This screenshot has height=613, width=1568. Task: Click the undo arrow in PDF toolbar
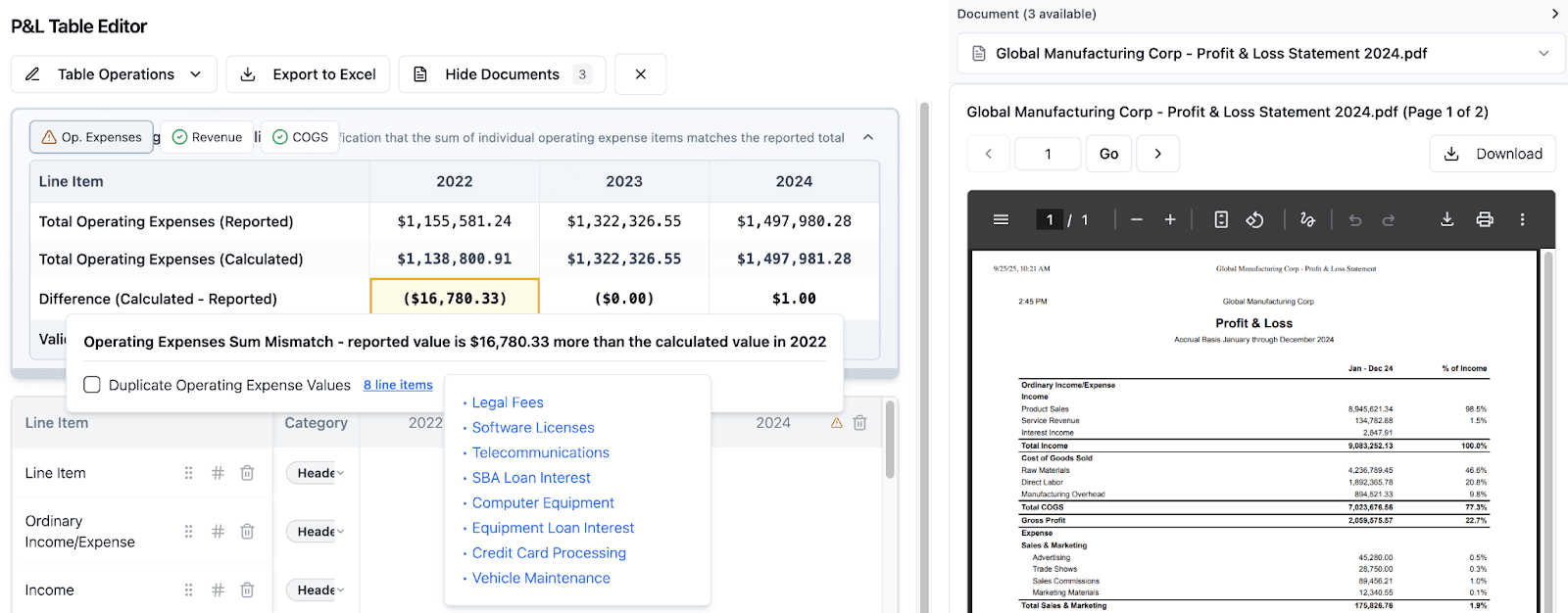(1355, 220)
